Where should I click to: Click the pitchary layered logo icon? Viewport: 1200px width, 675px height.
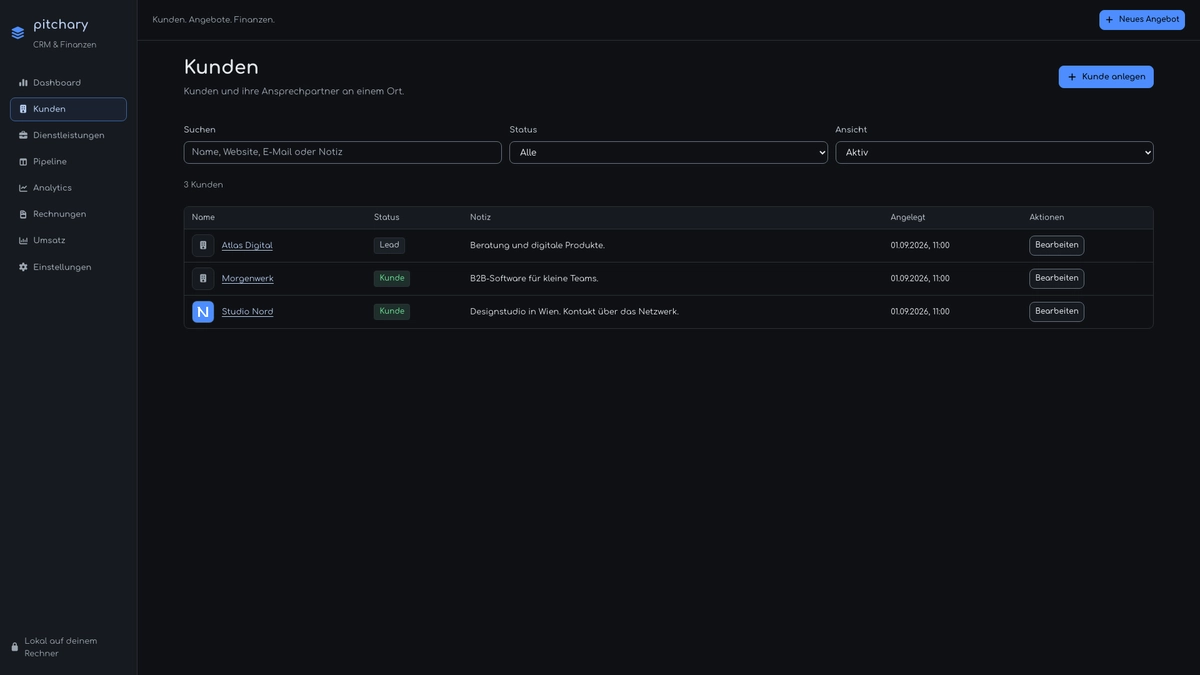18,33
